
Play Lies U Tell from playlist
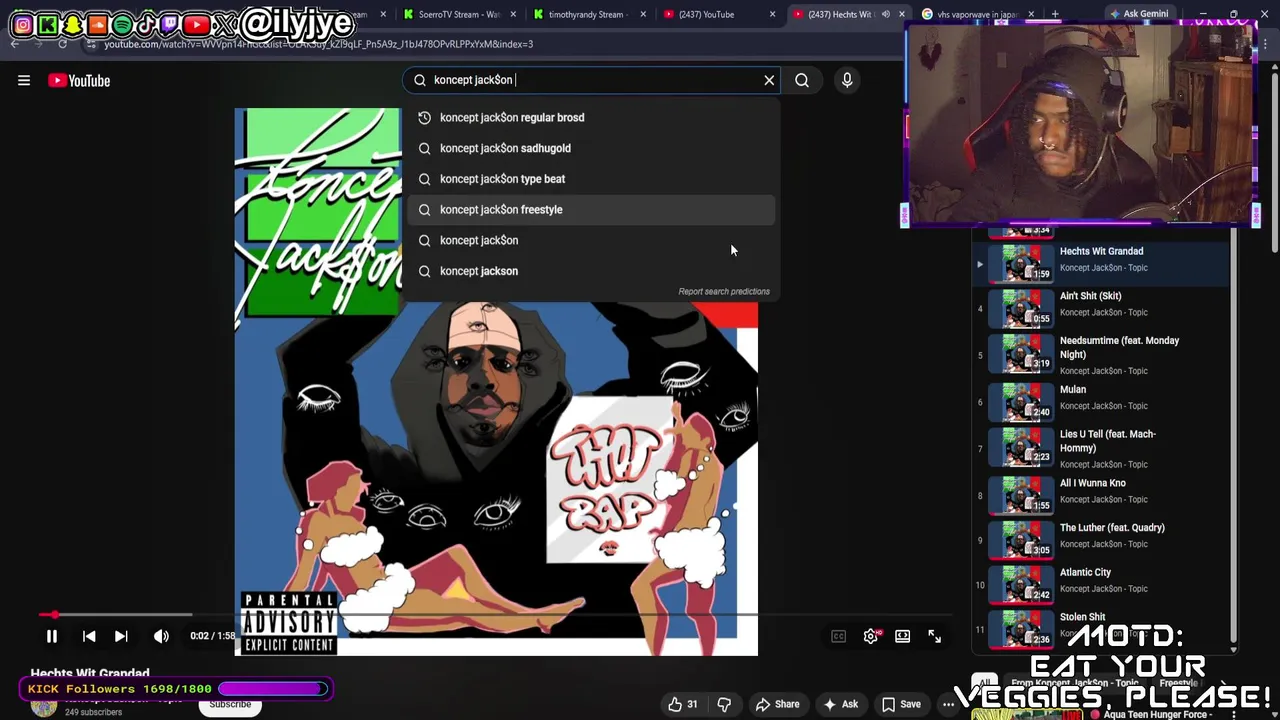coord(1100,449)
